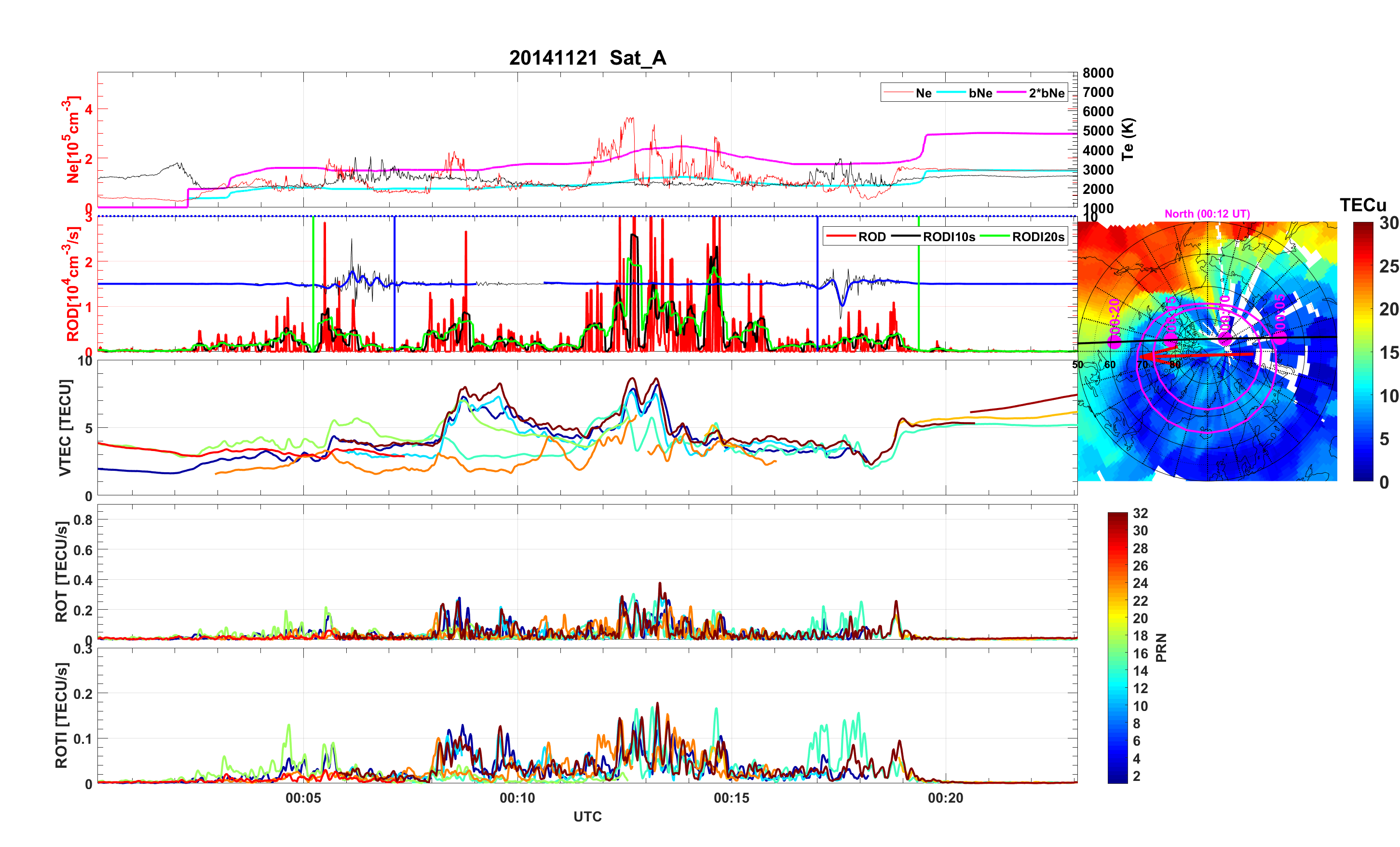Viewport: 1400px width, 847px height.
Task: Click the TECu colorbar label
Action: click(1363, 205)
